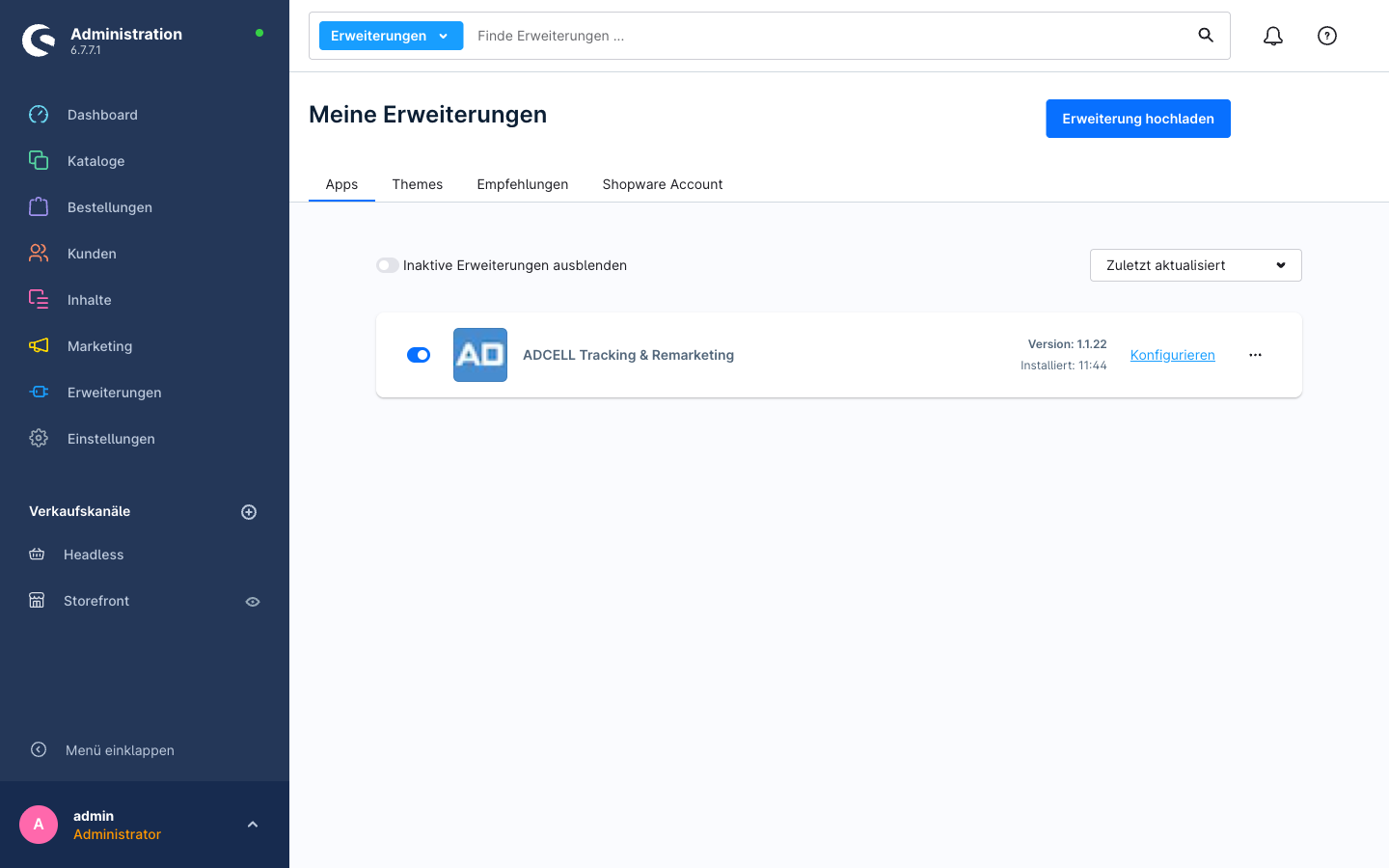Open the Inhalte layout icon

point(39,300)
